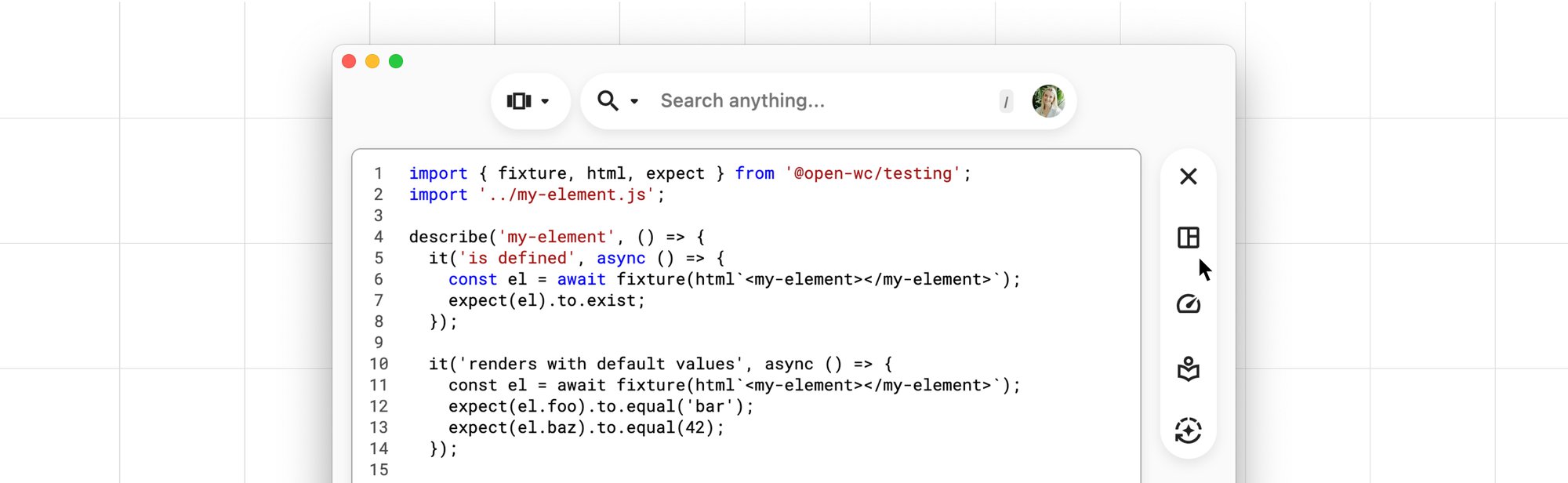Screen dimensions: 1568x483
Task: Close the side panel with X icon
Action: coord(1189,176)
